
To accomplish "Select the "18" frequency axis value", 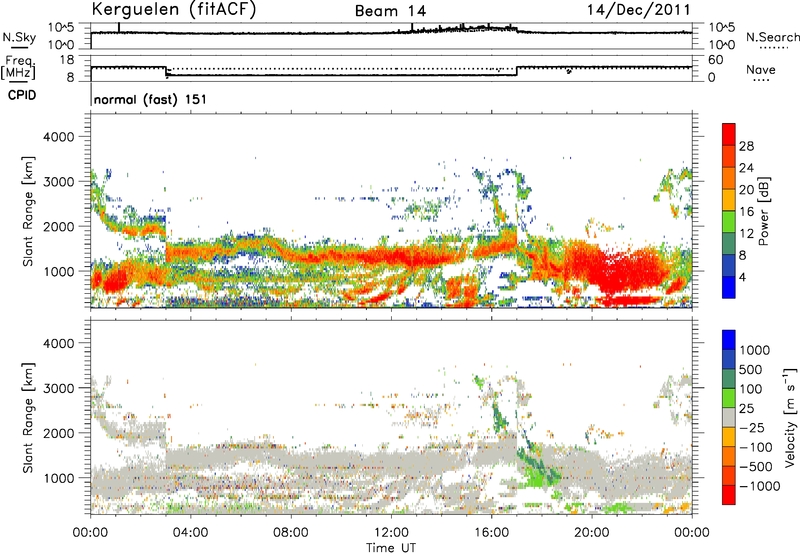I will tap(67, 60).
